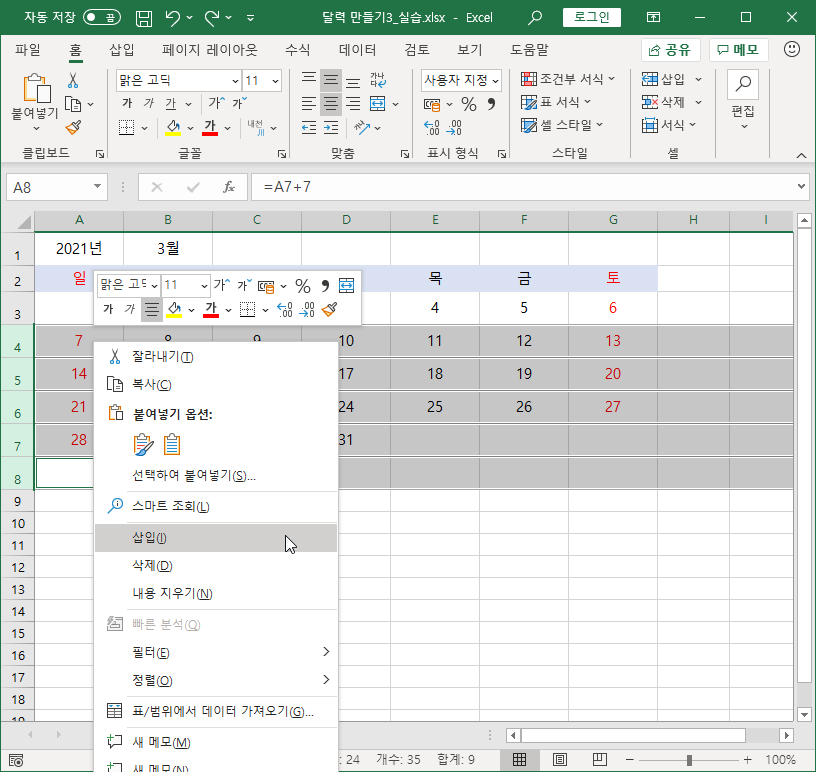Toggle Italic in ribbon font group
The height and width of the screenshot is (772, 816).
pos(149,104)
